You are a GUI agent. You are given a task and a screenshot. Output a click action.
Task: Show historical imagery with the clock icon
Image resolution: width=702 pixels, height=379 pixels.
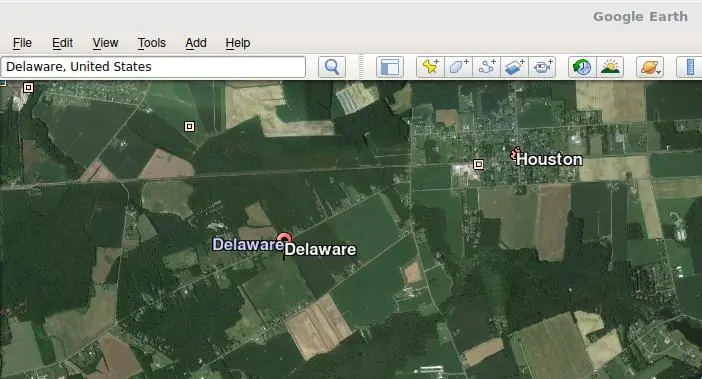tap(582, 67)
